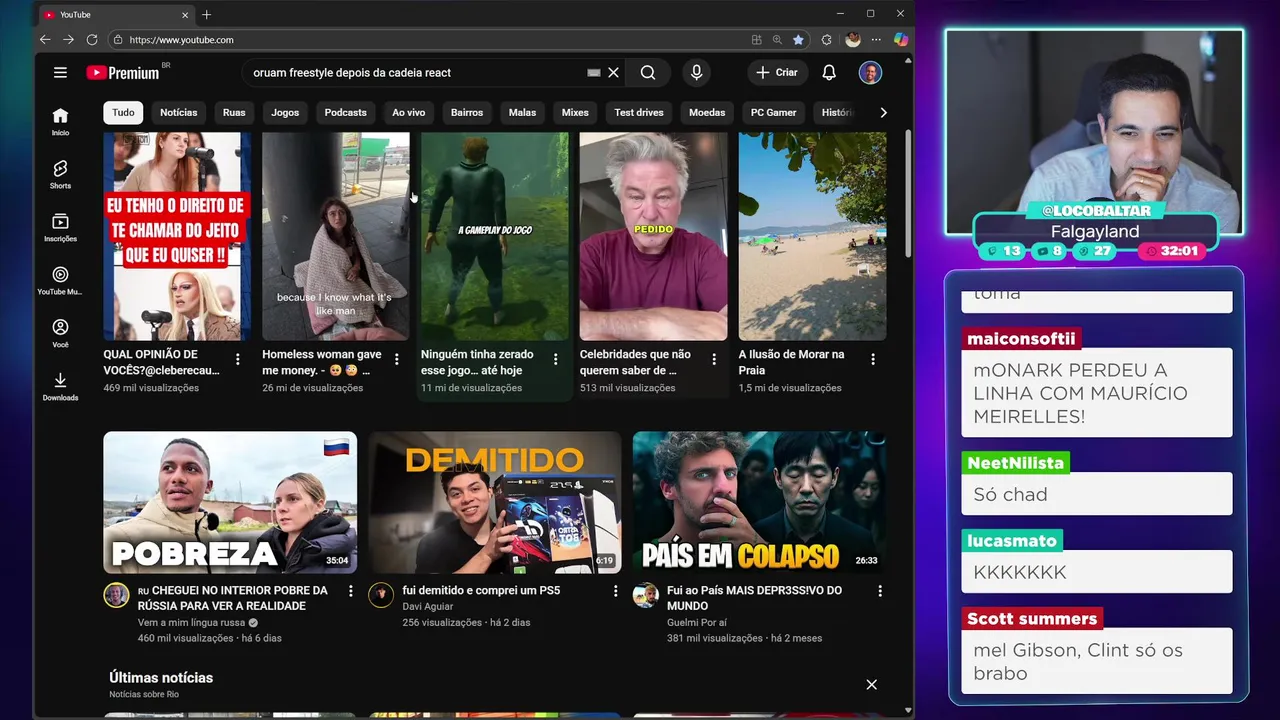This screenshot has height=720, width=1280.
Task: Select the Podcasts filter chip
Action: [346, 112]
